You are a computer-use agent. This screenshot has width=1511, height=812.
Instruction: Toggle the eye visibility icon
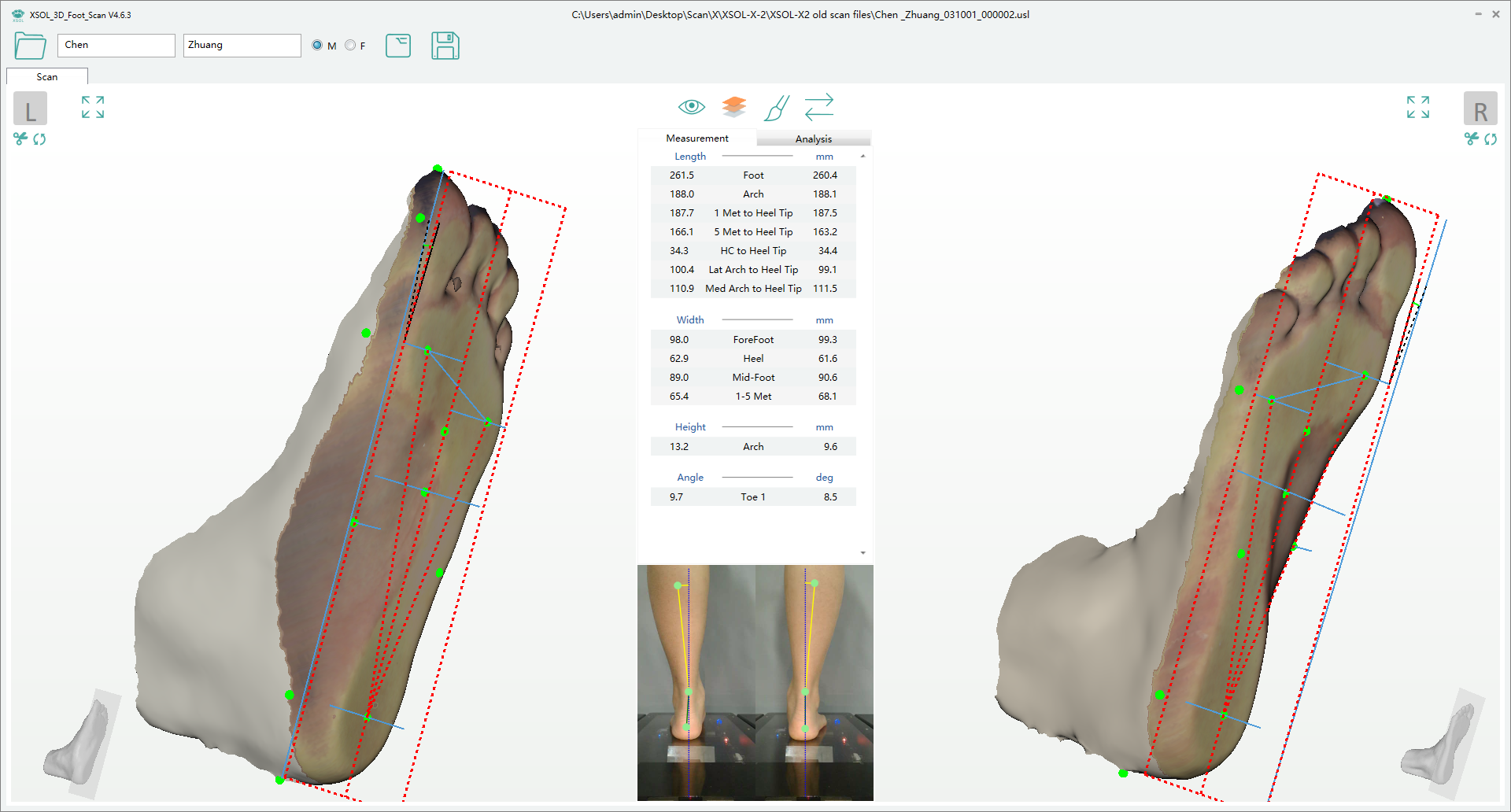(x=691, y=106)
